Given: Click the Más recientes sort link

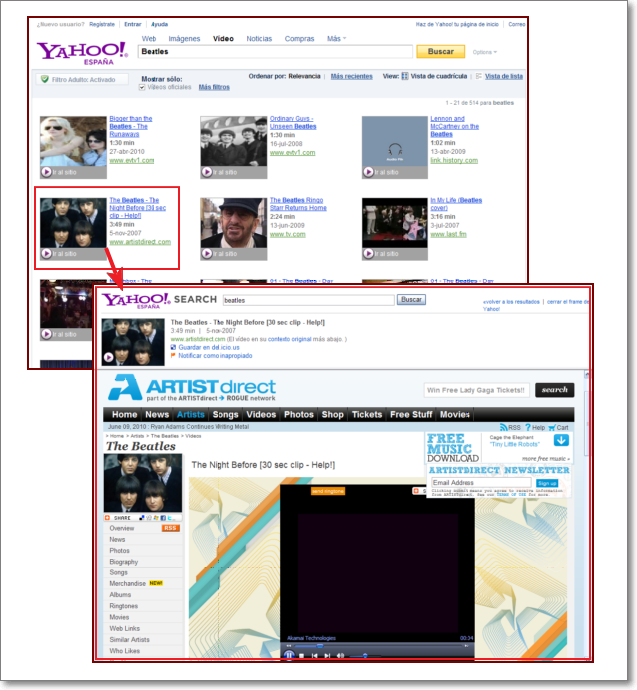Looking at the screenshot, I should click(351, 76).
